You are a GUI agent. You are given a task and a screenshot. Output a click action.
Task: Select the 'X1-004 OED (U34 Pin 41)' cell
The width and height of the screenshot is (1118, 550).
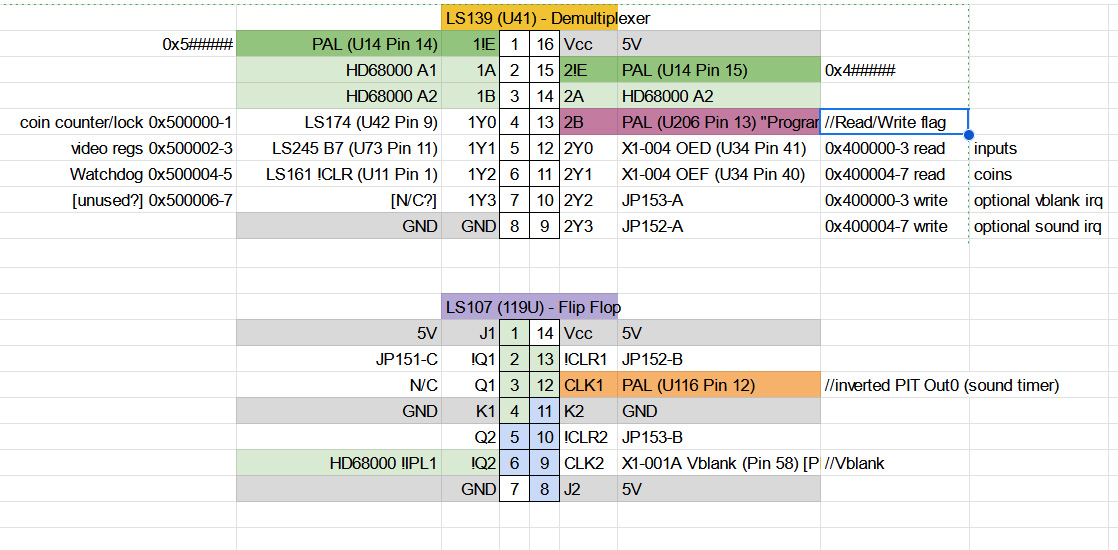[x=719, y=148]
